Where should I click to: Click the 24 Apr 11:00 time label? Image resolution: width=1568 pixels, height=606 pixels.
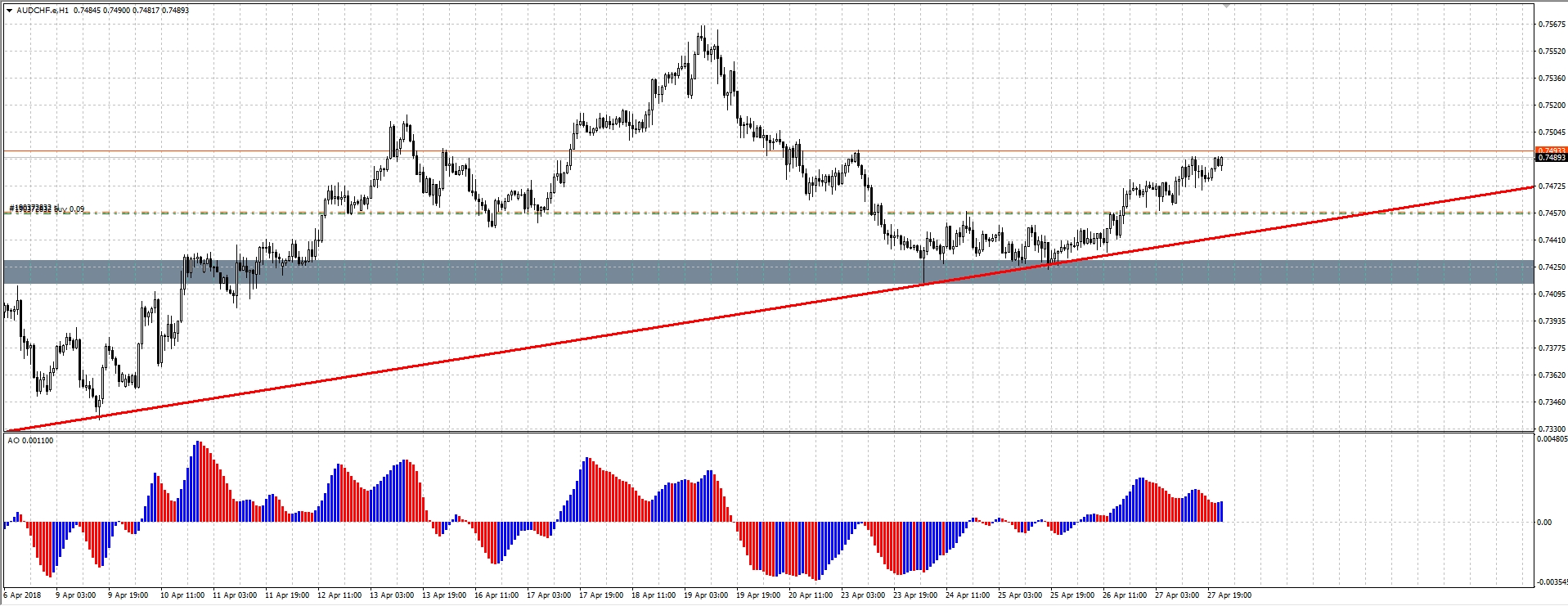coord(967,595)
